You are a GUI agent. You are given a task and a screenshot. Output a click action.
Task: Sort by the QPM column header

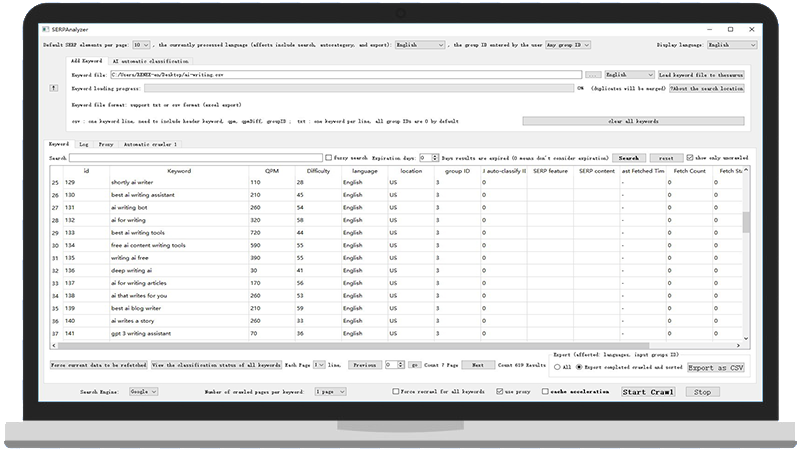coord(272,171)
